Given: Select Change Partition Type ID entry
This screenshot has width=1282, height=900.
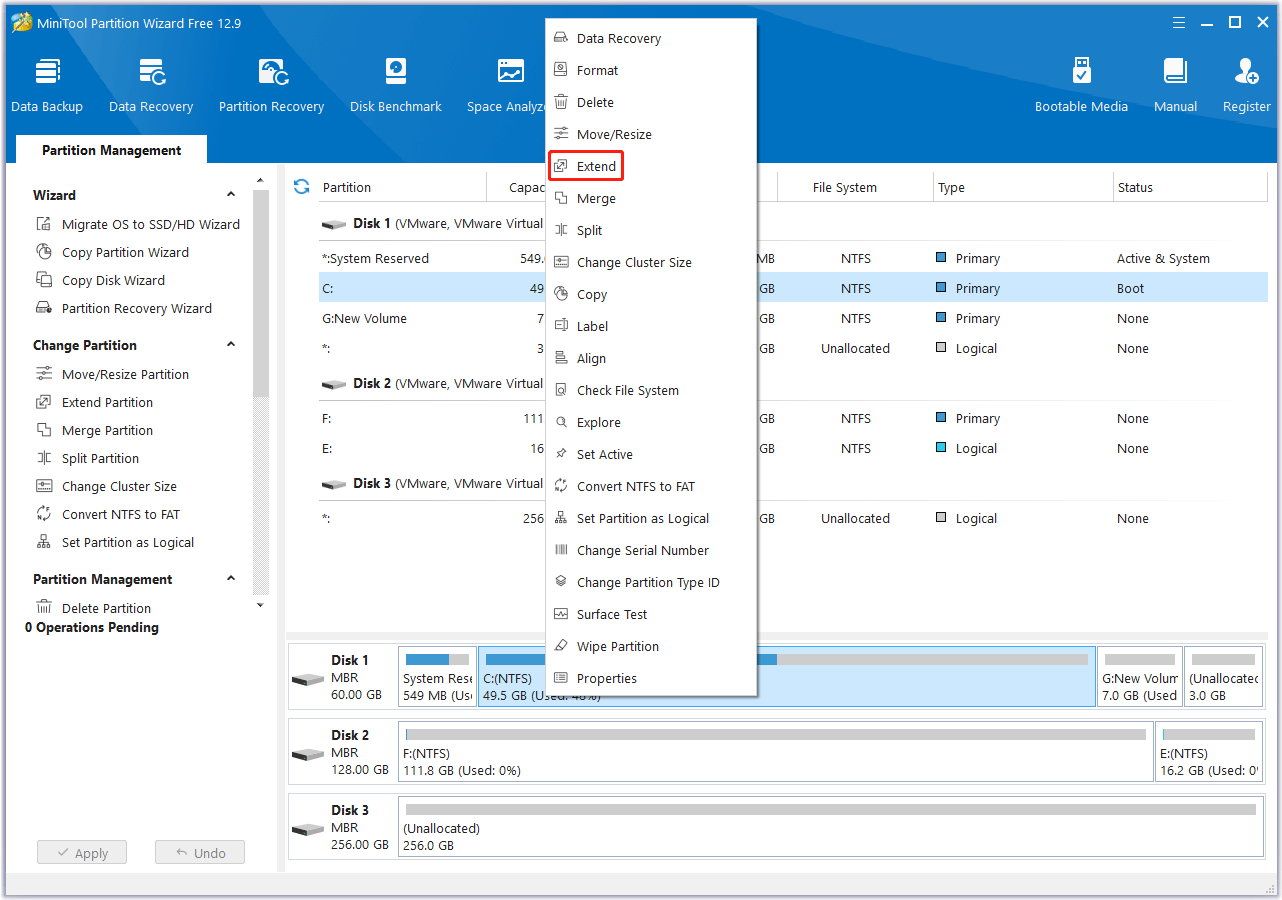Looking at the screenshot, I should (x=651, y=582).
